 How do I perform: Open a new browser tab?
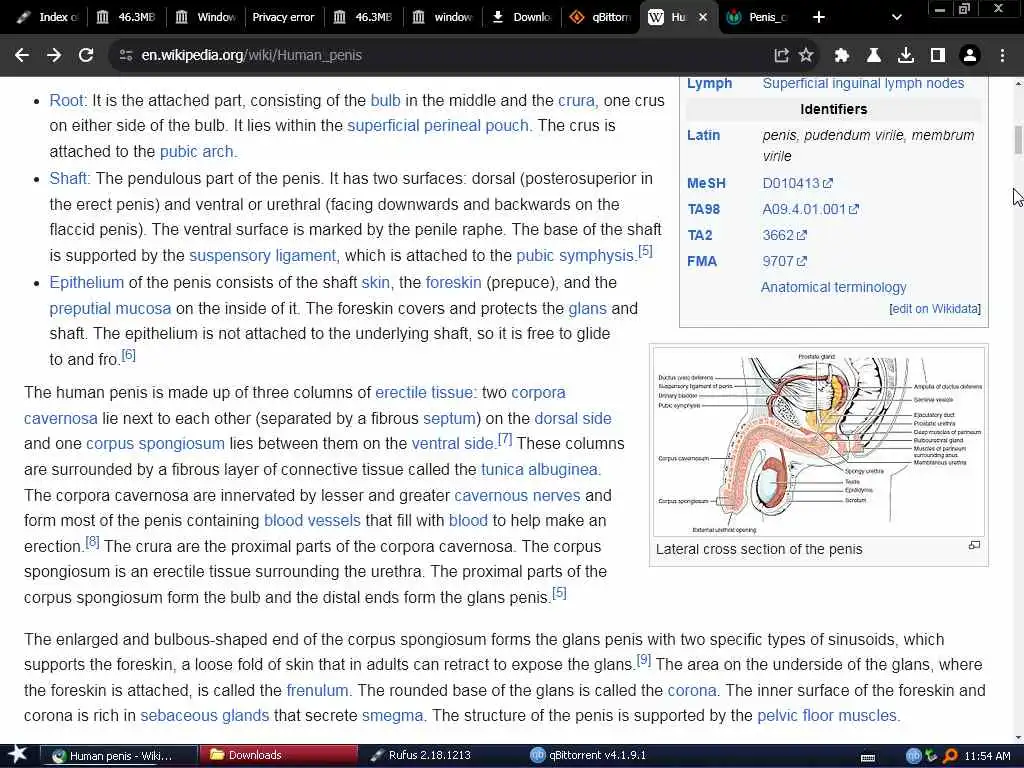tap(818, 17)
